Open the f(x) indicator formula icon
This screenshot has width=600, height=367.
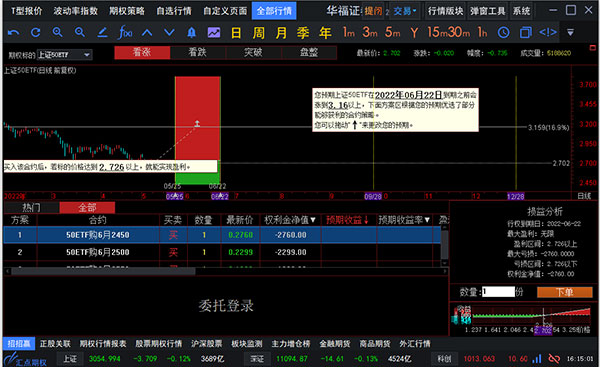tap(125, 33)
